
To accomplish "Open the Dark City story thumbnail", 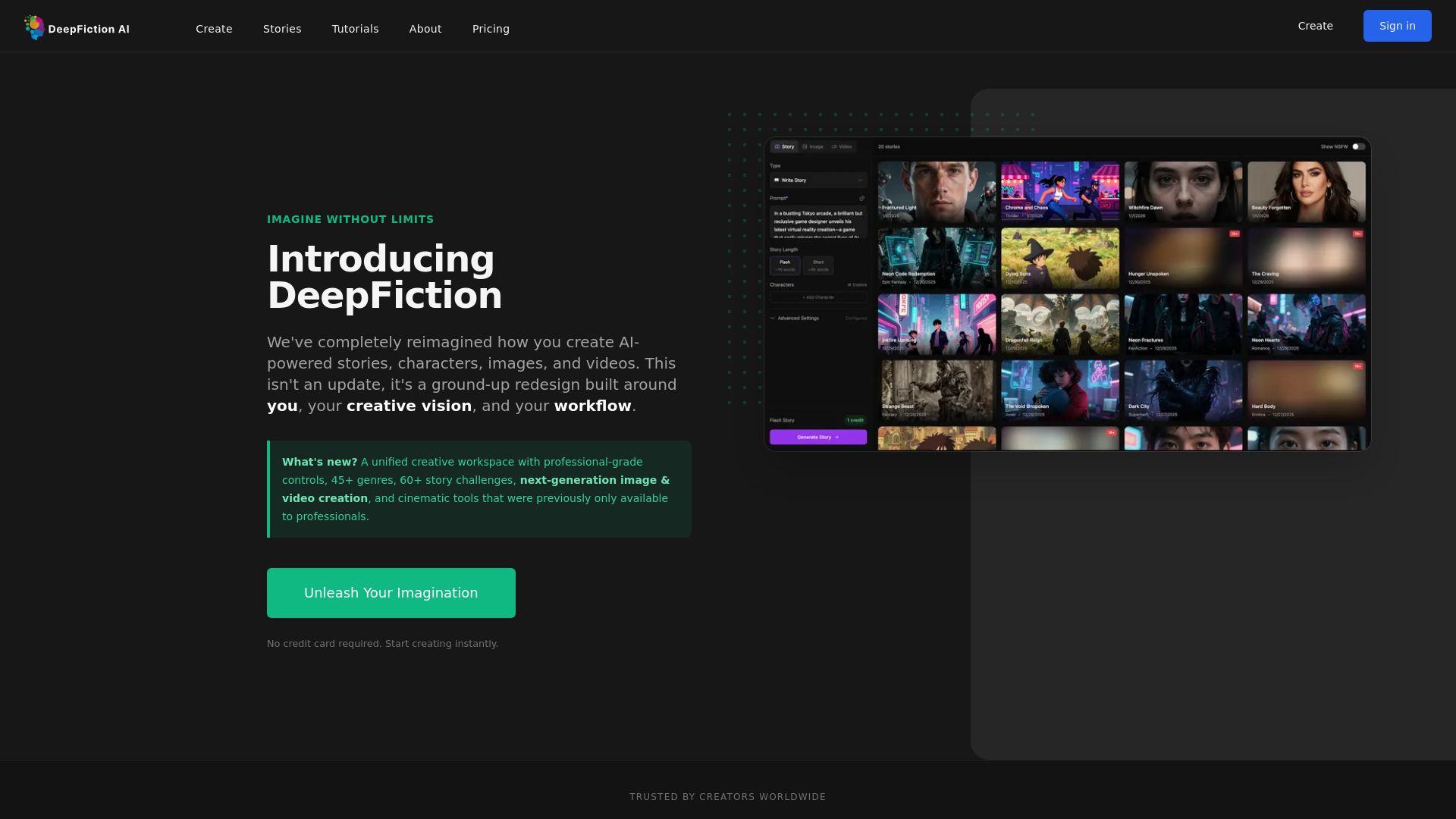I will tap(1183, 391).
